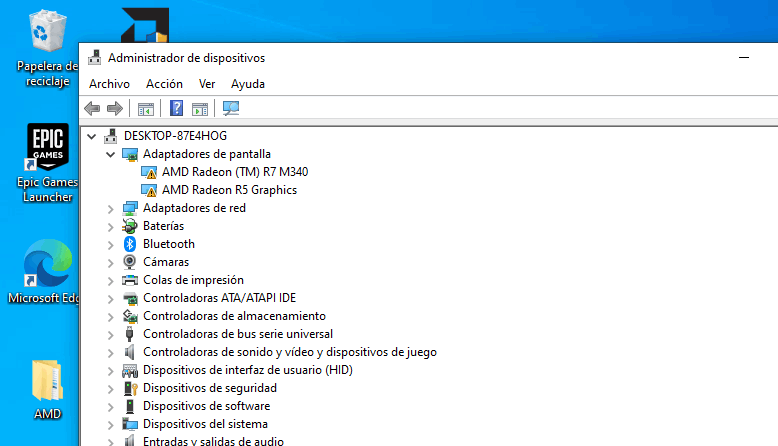Select Papelera de reciclaje on desktop
The image size is (778, 446).
pos(47,49)
